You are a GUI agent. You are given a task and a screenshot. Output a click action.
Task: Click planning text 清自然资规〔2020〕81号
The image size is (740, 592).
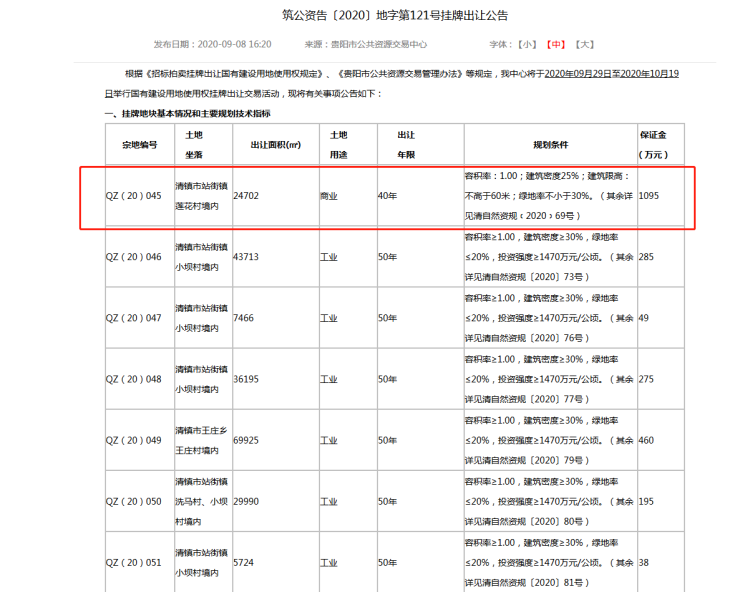coord(535,583)
